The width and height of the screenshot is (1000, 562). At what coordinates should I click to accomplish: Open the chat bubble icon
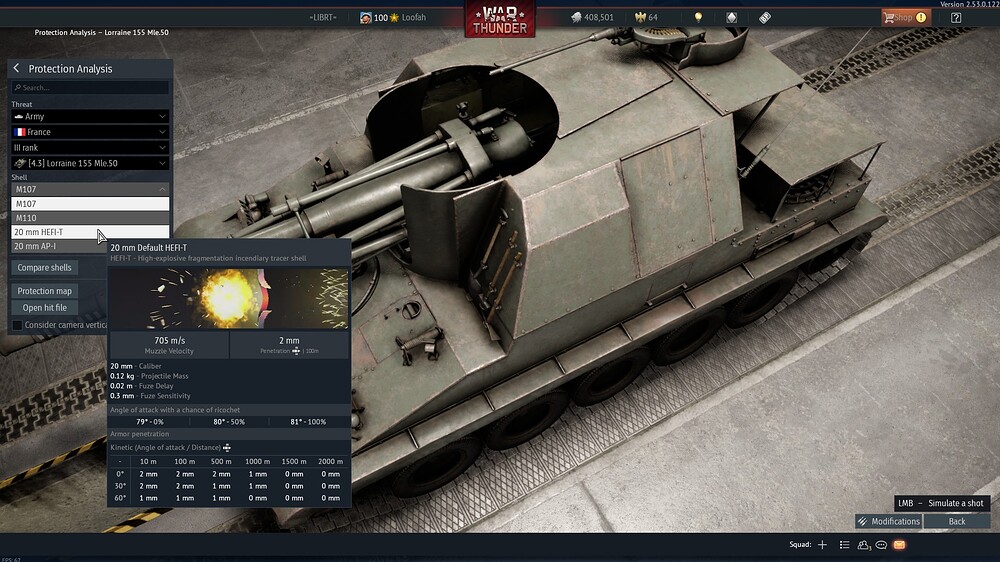pyautogui.click(x=881, y=545)
